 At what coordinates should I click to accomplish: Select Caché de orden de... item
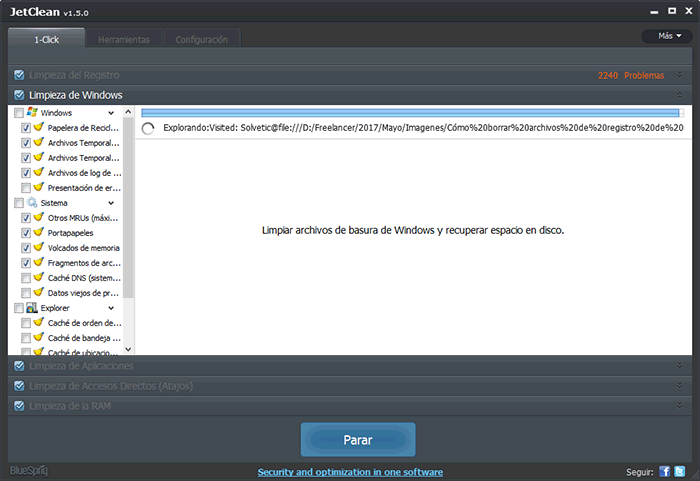point(84,323)
